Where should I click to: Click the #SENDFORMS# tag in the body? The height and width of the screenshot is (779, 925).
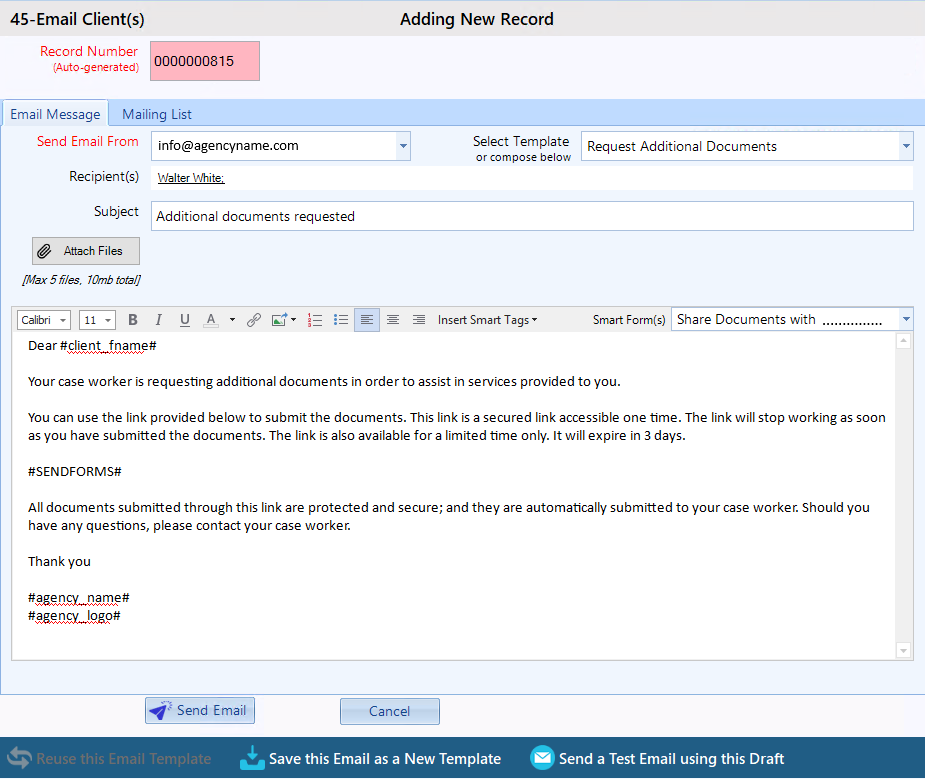75,472
